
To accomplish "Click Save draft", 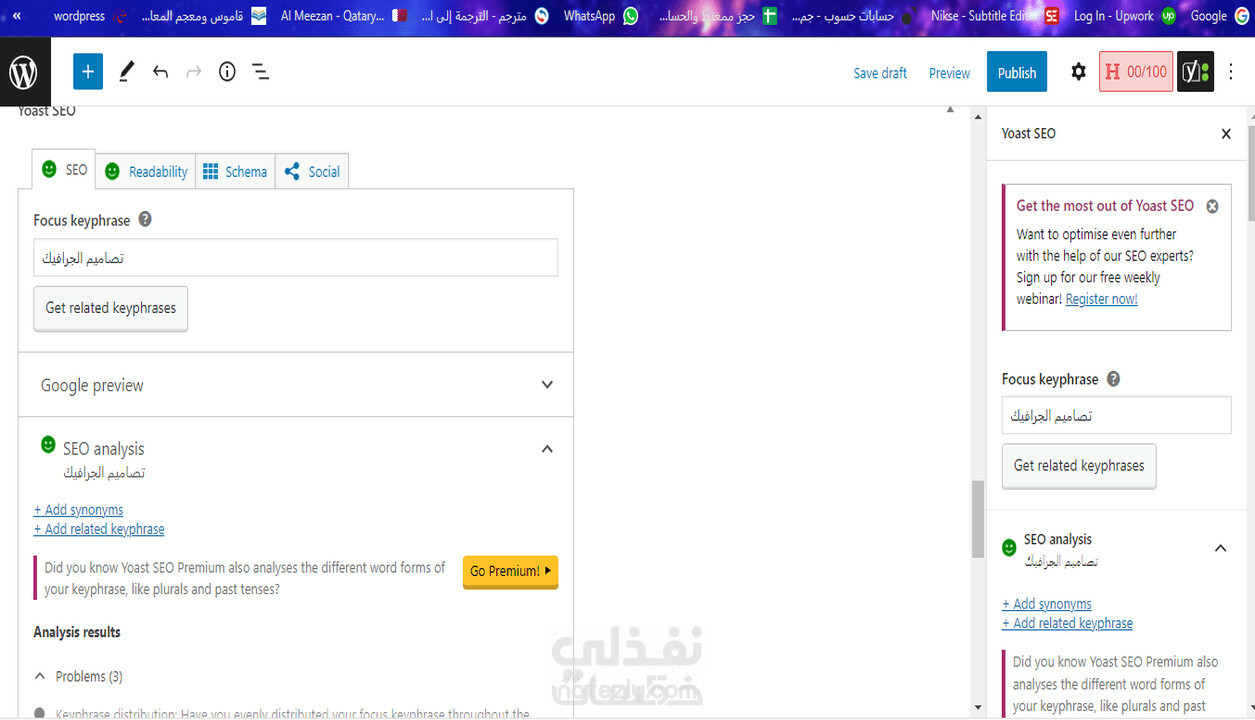I will point(880,73).
